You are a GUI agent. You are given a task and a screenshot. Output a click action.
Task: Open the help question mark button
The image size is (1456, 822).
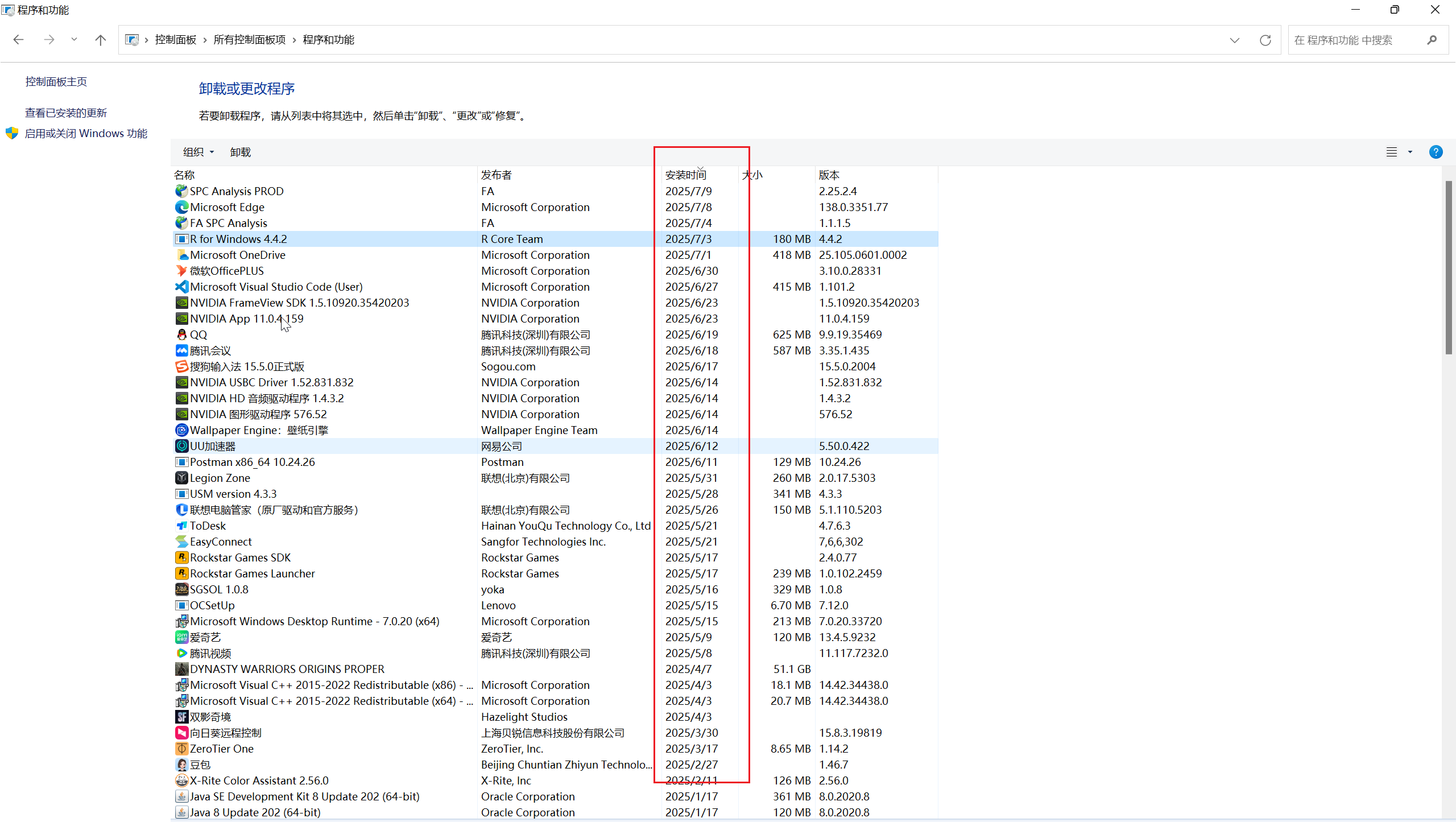click(x=1436, y=152)
